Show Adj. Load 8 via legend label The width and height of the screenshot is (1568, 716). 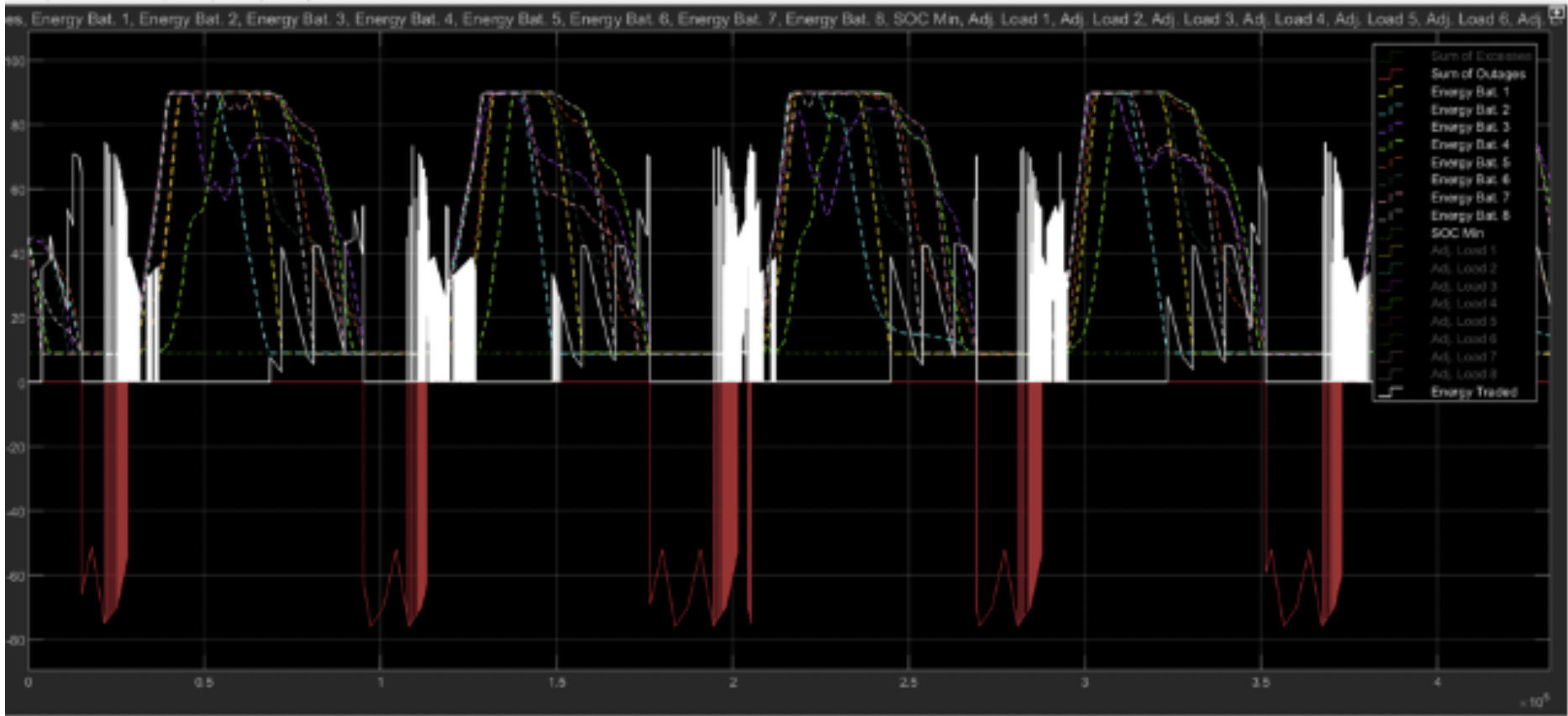click(1463, 374)
